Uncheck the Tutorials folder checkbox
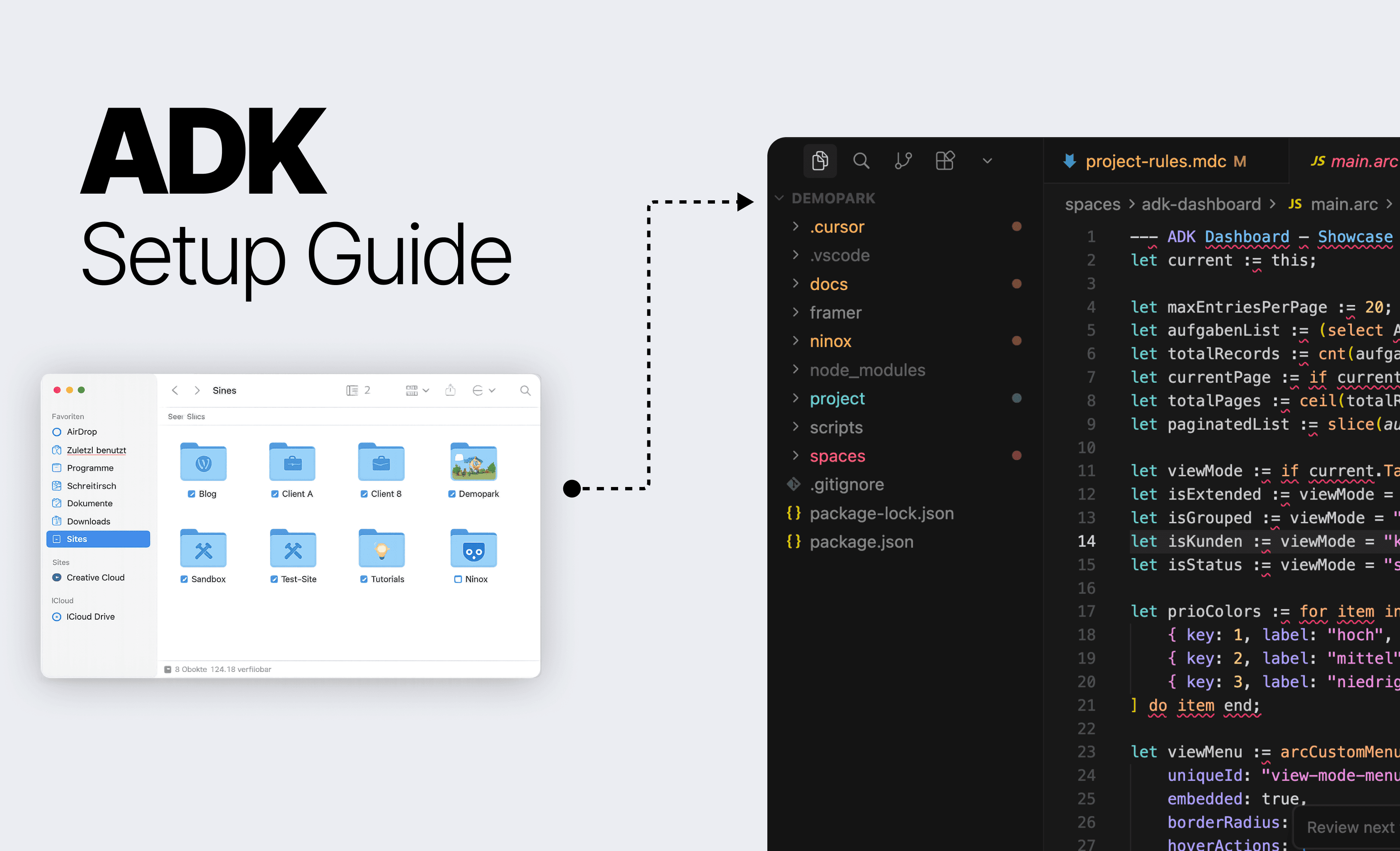The image size is (1400, 851). coord(364,579)
